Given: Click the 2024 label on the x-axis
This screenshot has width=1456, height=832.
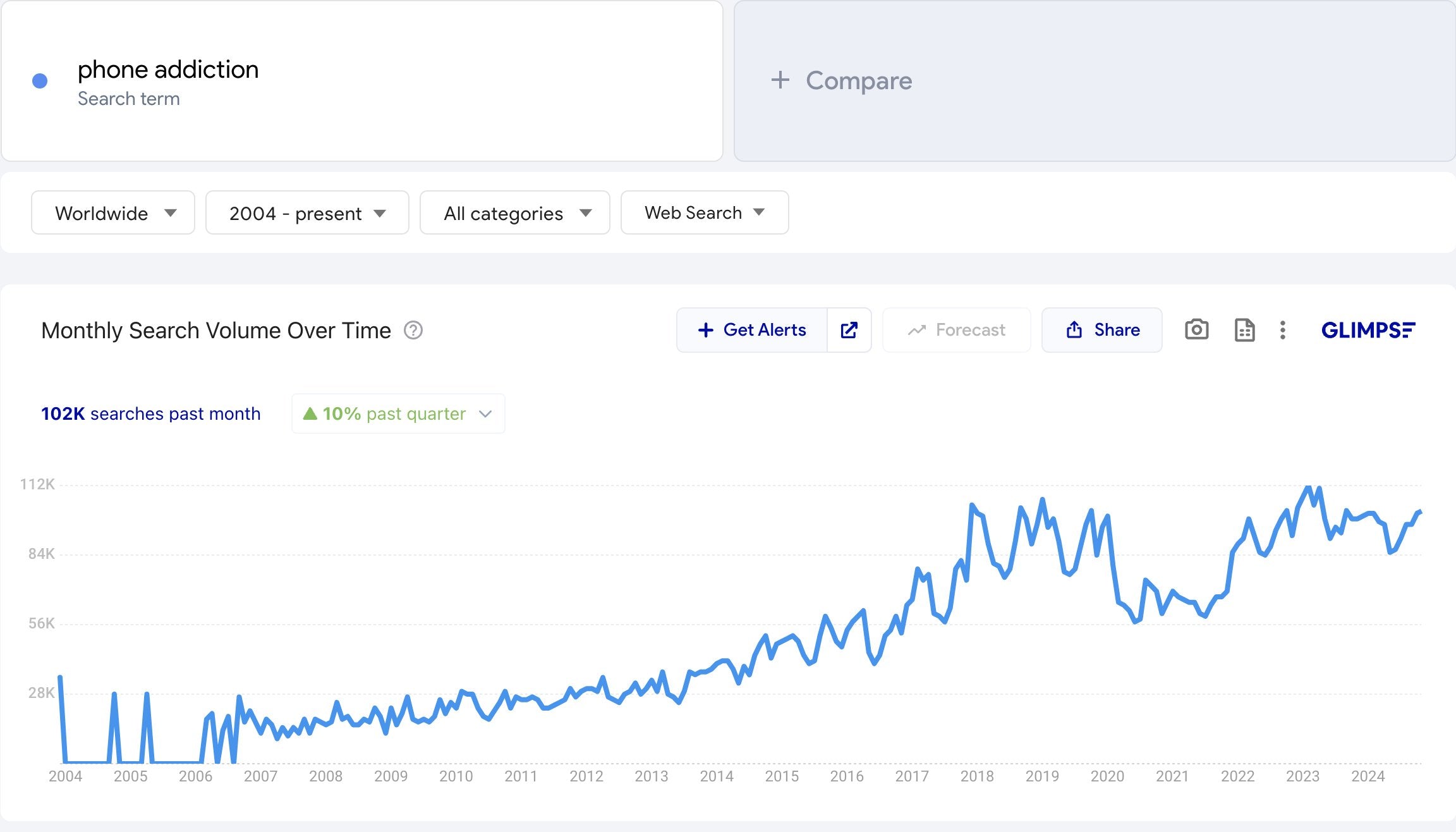Looking at the screenshot, I should pyautogui.click(x=1368, y=776).
